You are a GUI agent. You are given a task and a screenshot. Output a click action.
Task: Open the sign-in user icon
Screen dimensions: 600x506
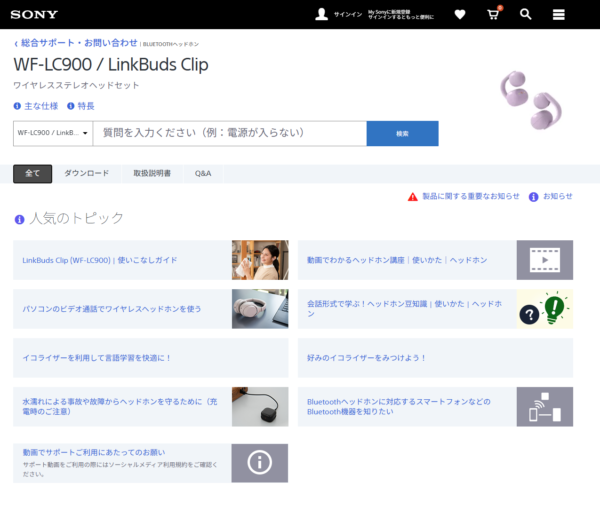tap(321, 14)
